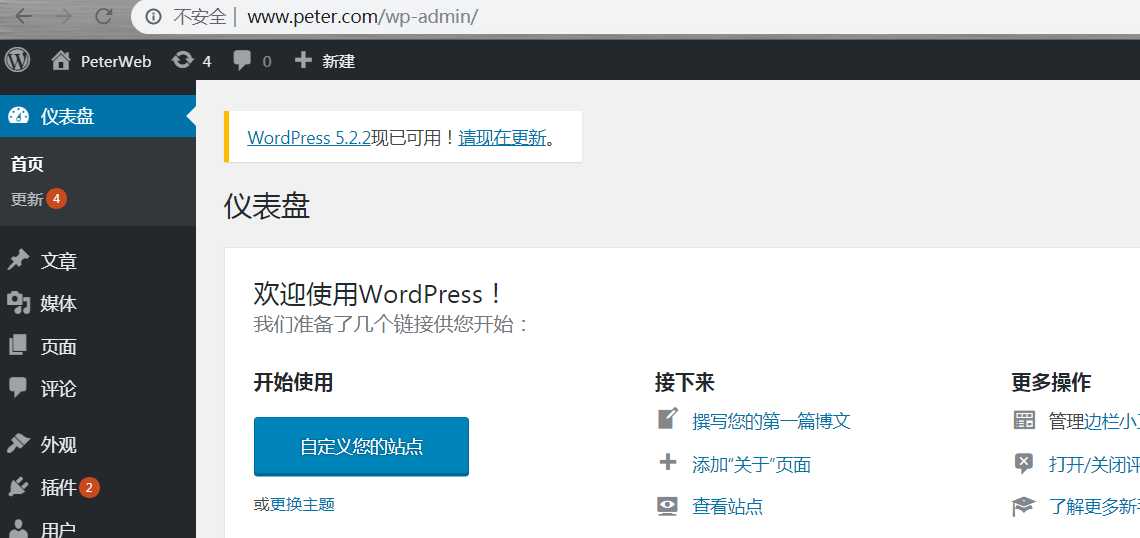Open 外观 in the sidebar
This screenshot has height=538, width=1140.
[x=59, y=444]
